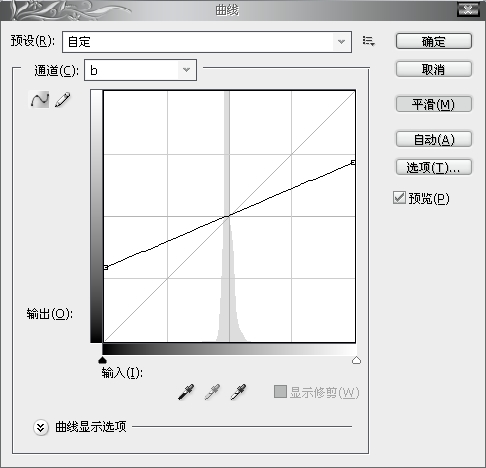Open the 通道 channel dropdown

(x=140, y=70)
